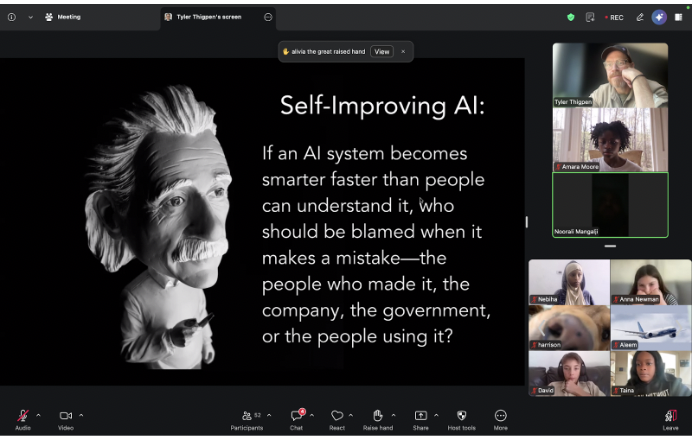Click the "Self-Improving AI:" slide title
Viewport: 694px width, 436px height.
[382, 106]
